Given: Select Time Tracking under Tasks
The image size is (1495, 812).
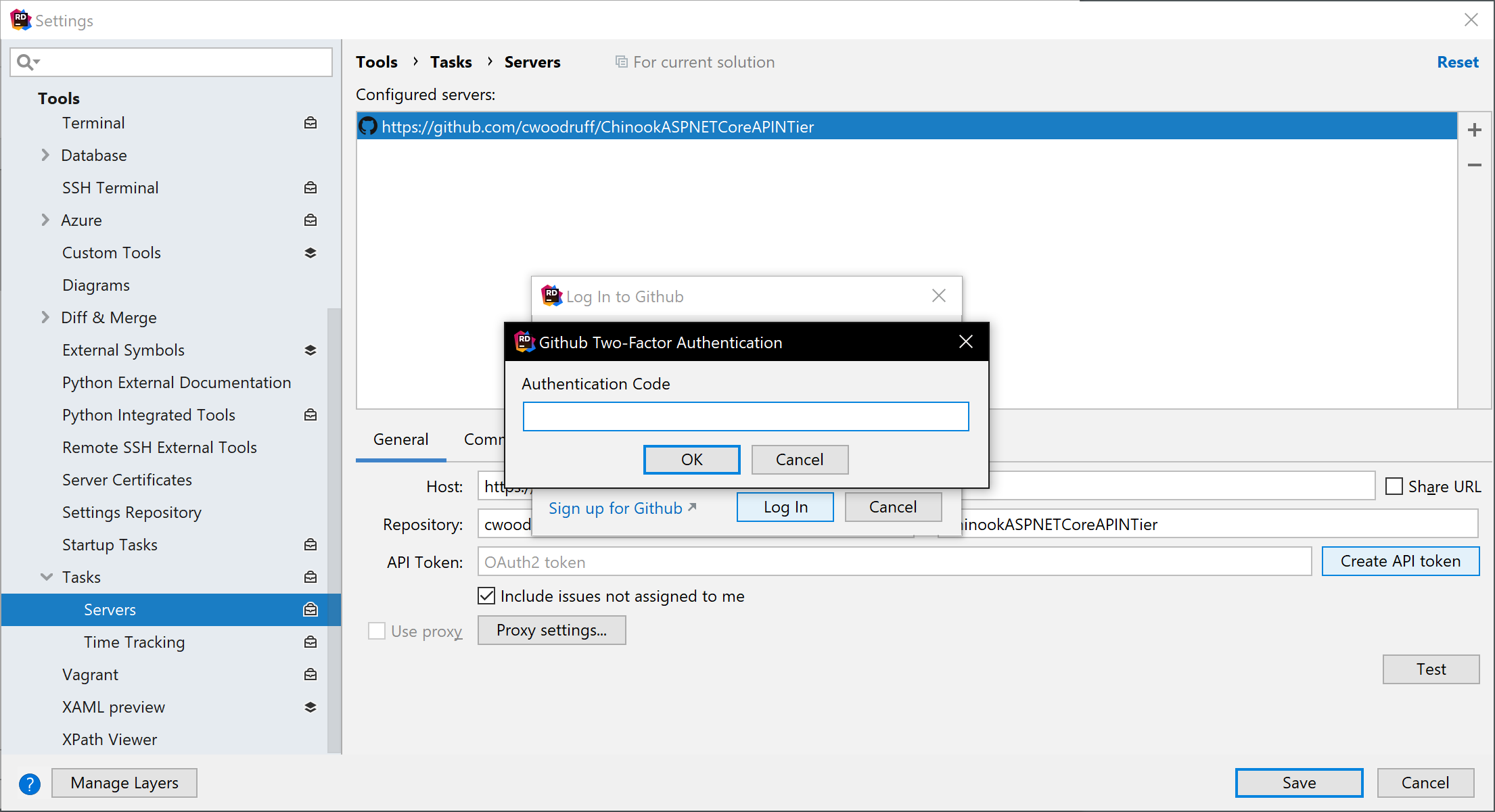Looking at the screenshot, I should 135,642.
